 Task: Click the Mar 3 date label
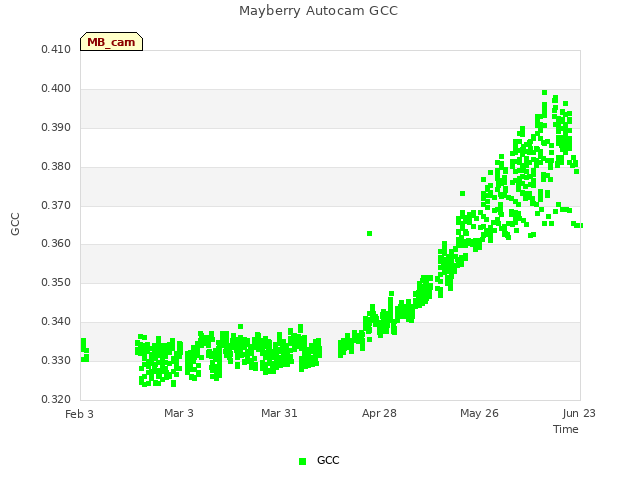tap(179, 413)
